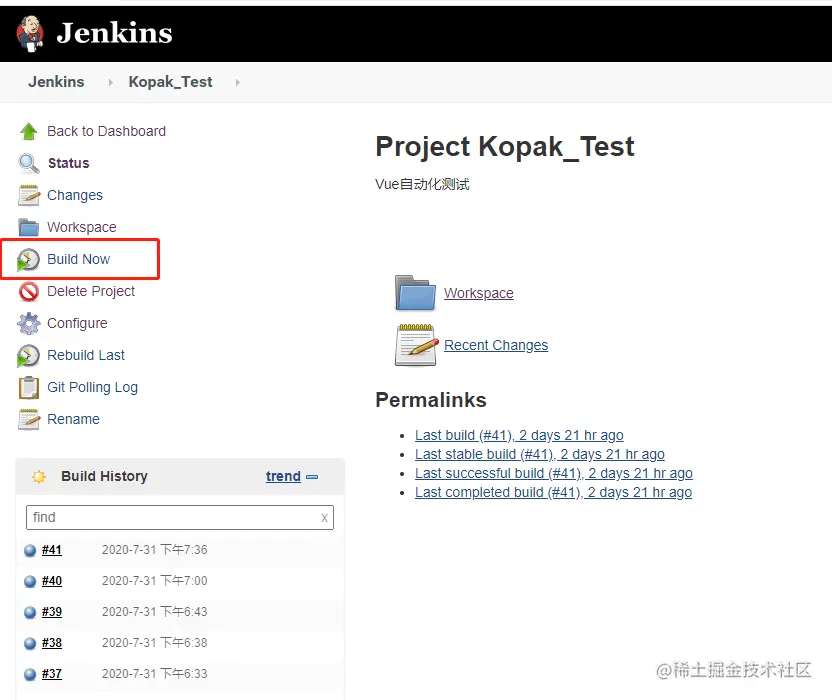Screen dimensions: 832x700
Task: Open build #38
Action: (x=51, y=643)
